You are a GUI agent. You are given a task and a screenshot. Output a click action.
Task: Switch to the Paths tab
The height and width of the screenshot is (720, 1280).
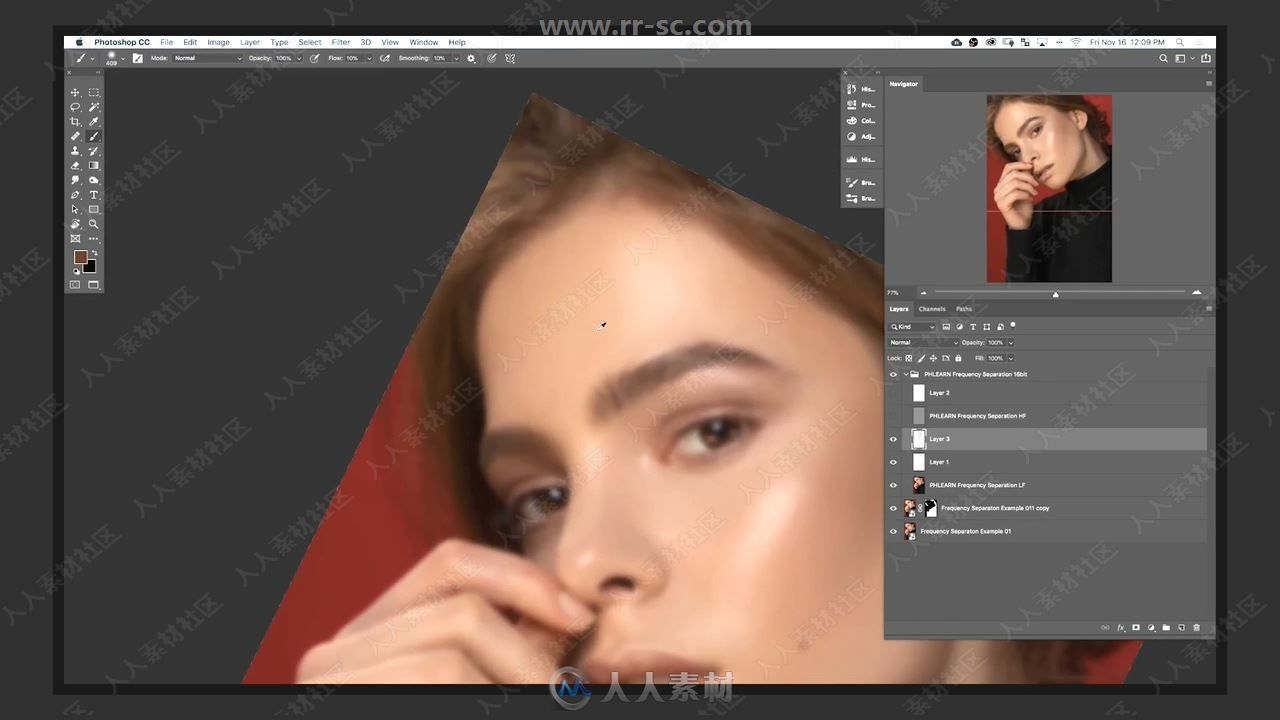pyautogui.click(x=964, y=309)
